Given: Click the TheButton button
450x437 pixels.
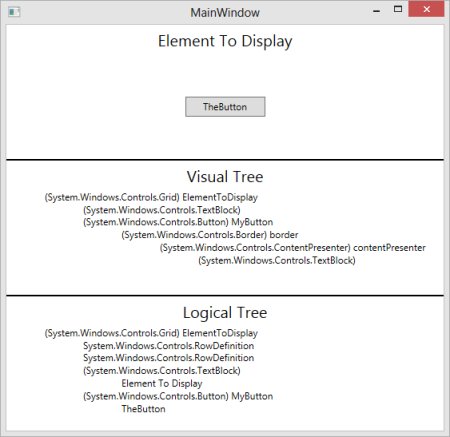Looking at the screenshot, I should (x=225, y=107).
